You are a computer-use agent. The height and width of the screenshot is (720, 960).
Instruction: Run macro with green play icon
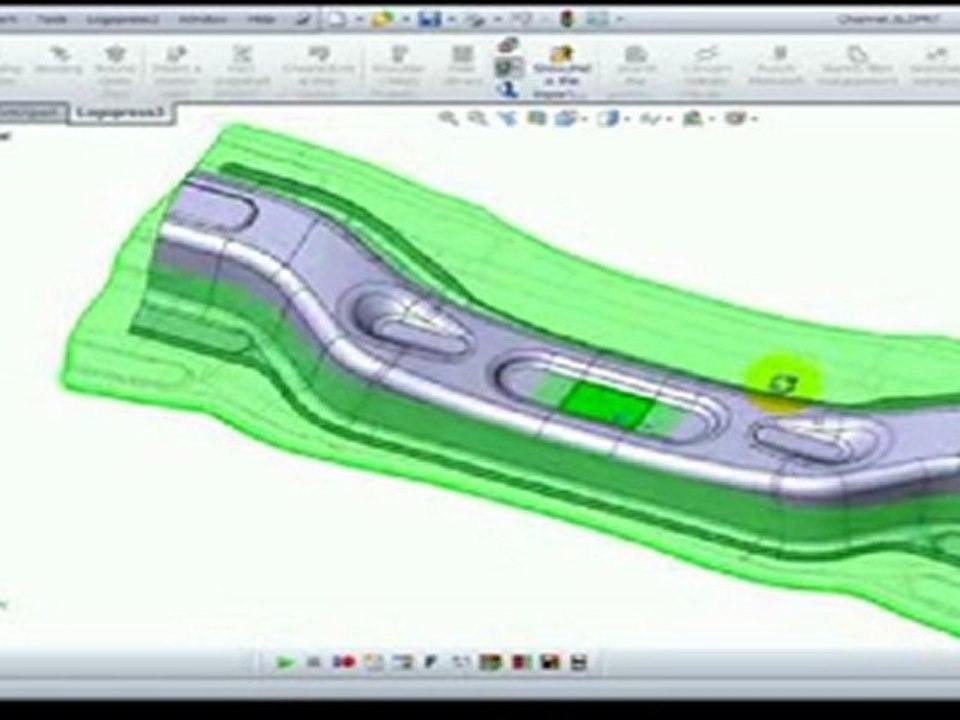pyautogui.click(x=284, y=662)
